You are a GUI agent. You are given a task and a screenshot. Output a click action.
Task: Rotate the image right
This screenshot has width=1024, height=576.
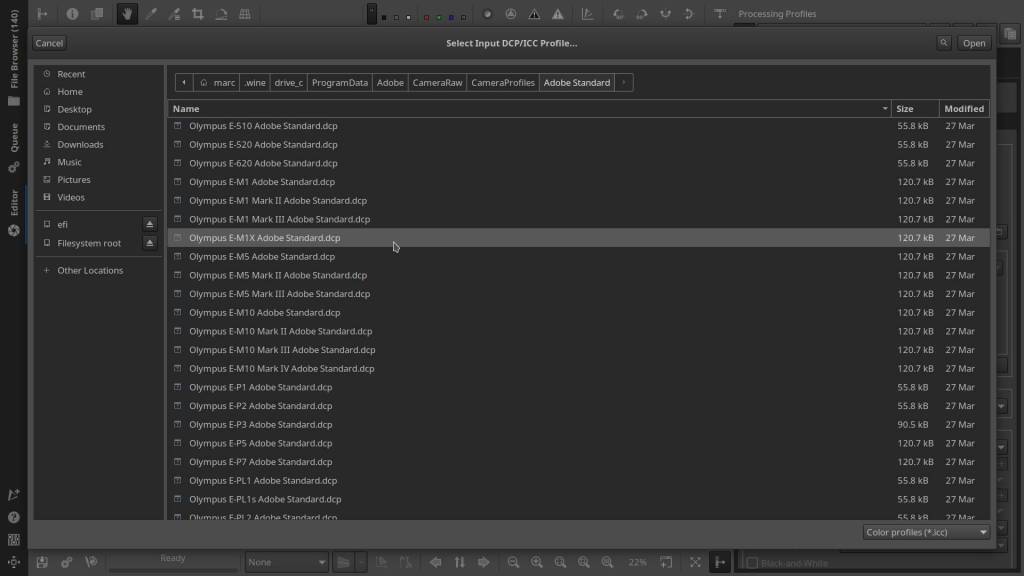[x=641, y=14]
